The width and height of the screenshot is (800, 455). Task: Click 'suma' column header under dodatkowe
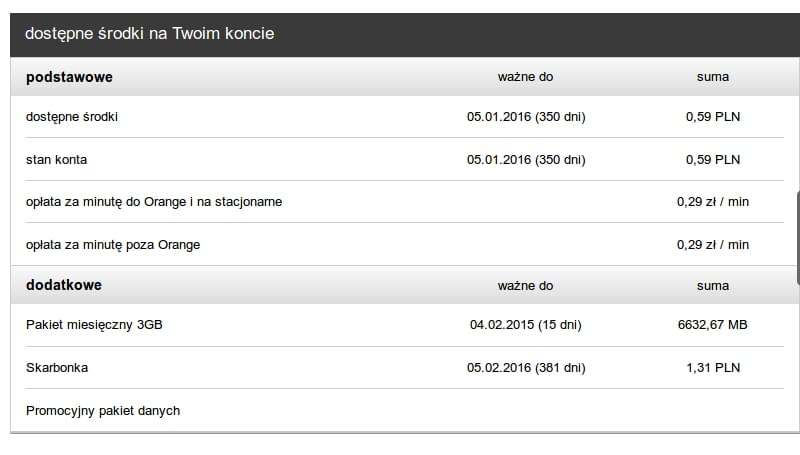pos(713,286)
